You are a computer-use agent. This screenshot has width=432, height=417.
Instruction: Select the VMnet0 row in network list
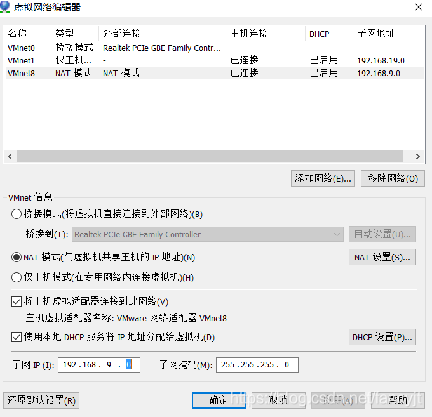[x=215, y=48]
